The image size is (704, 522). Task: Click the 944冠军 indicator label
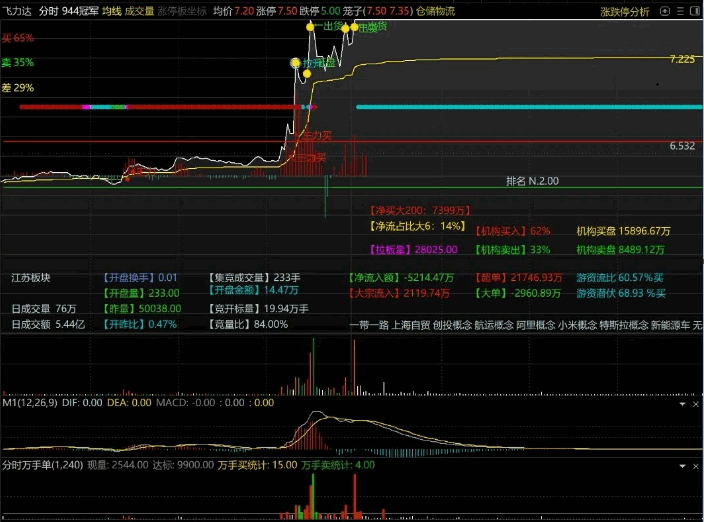(80, 11)
